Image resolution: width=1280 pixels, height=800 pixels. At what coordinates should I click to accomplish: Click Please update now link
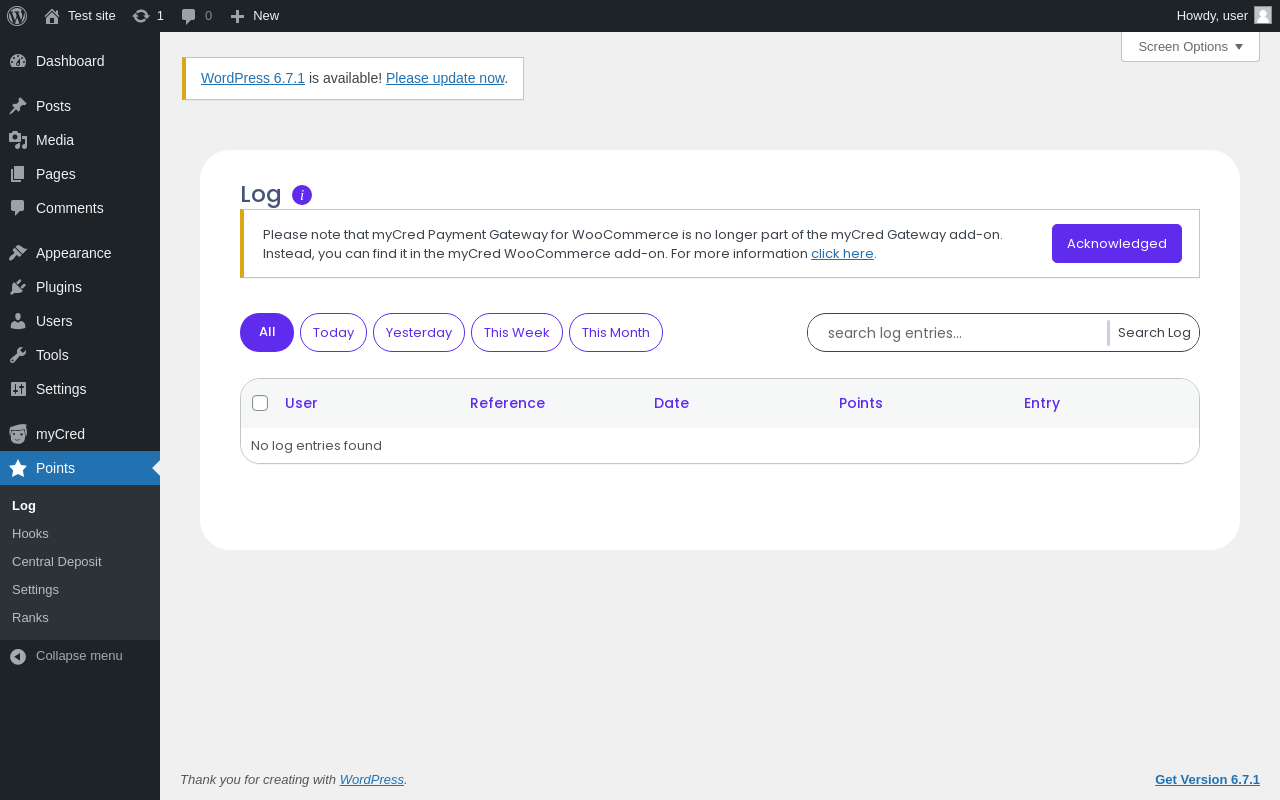445,78
